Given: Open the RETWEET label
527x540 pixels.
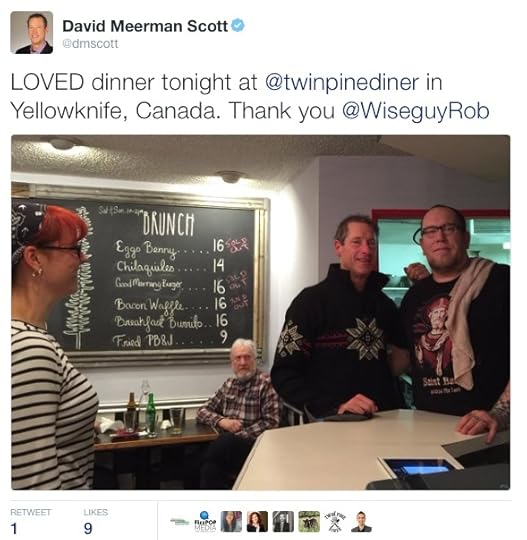Looking at the screenshot, I should point(31,512).
